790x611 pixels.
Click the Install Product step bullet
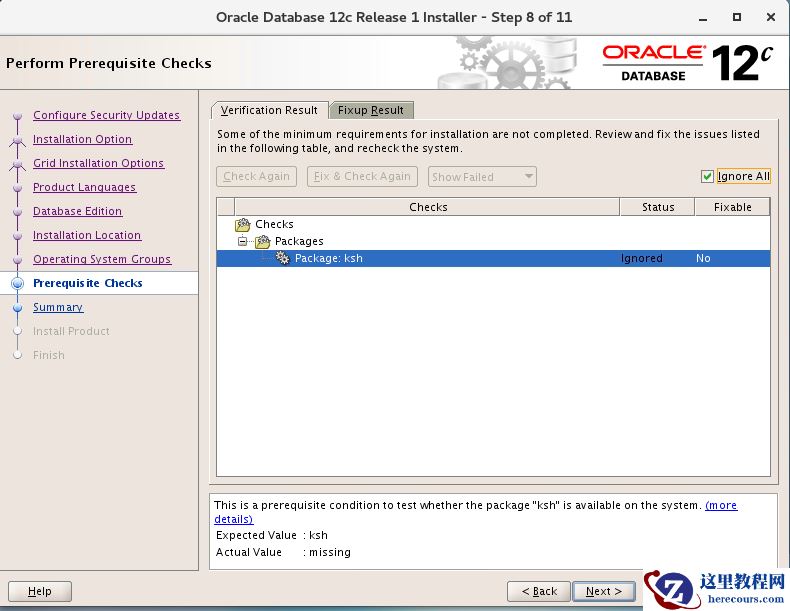coord(18,331)
